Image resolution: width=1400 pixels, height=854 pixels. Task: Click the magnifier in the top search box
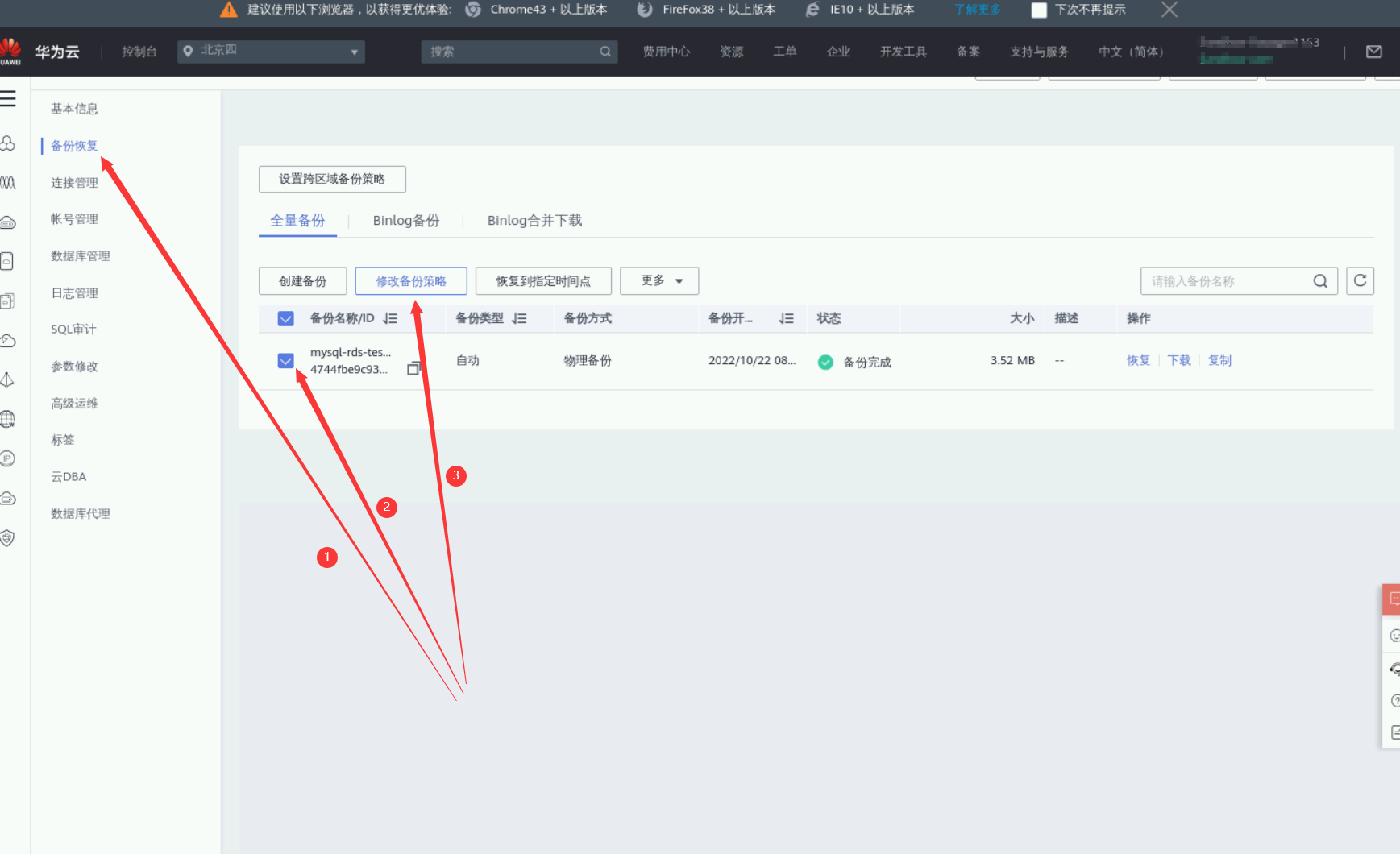point(605,52)
